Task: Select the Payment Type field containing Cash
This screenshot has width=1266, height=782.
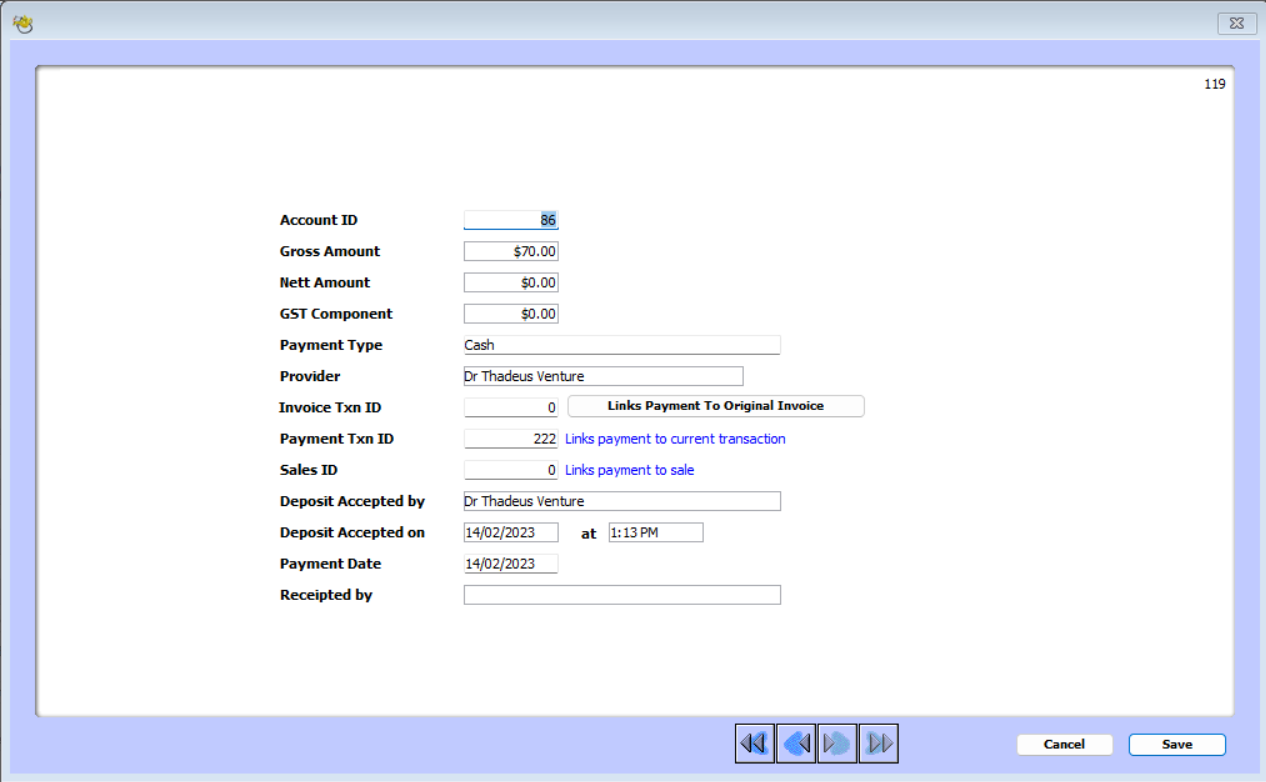Action: click(x=621, y=344)
